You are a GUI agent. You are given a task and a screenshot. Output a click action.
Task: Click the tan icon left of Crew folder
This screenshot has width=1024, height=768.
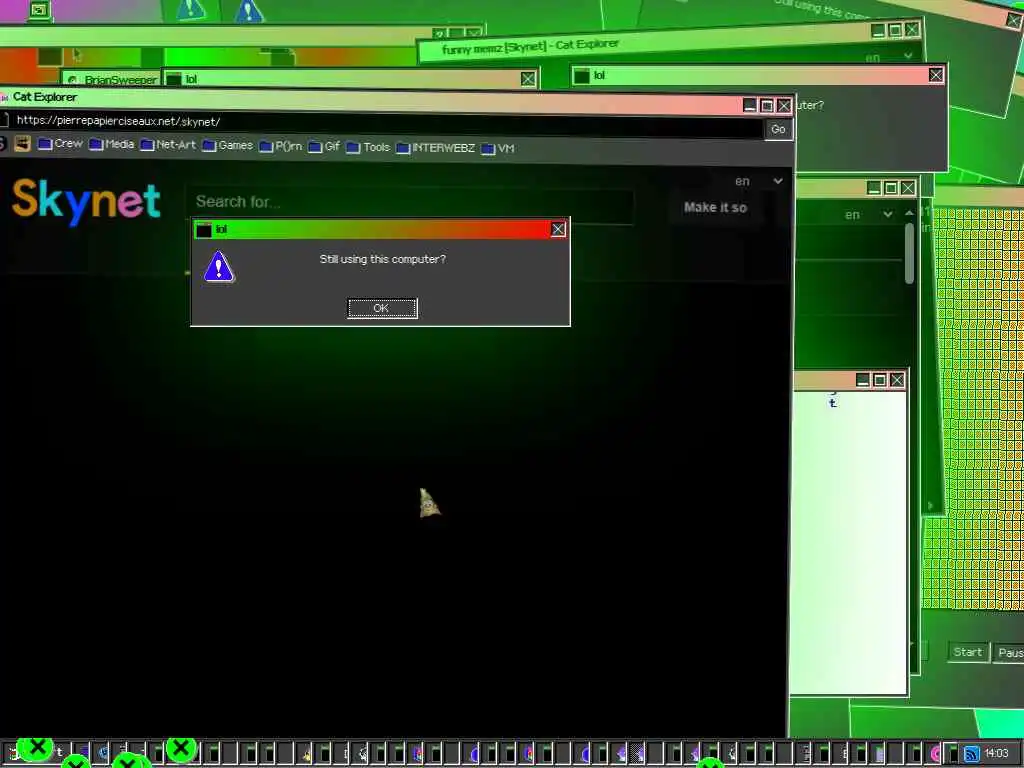pos(22,143)
